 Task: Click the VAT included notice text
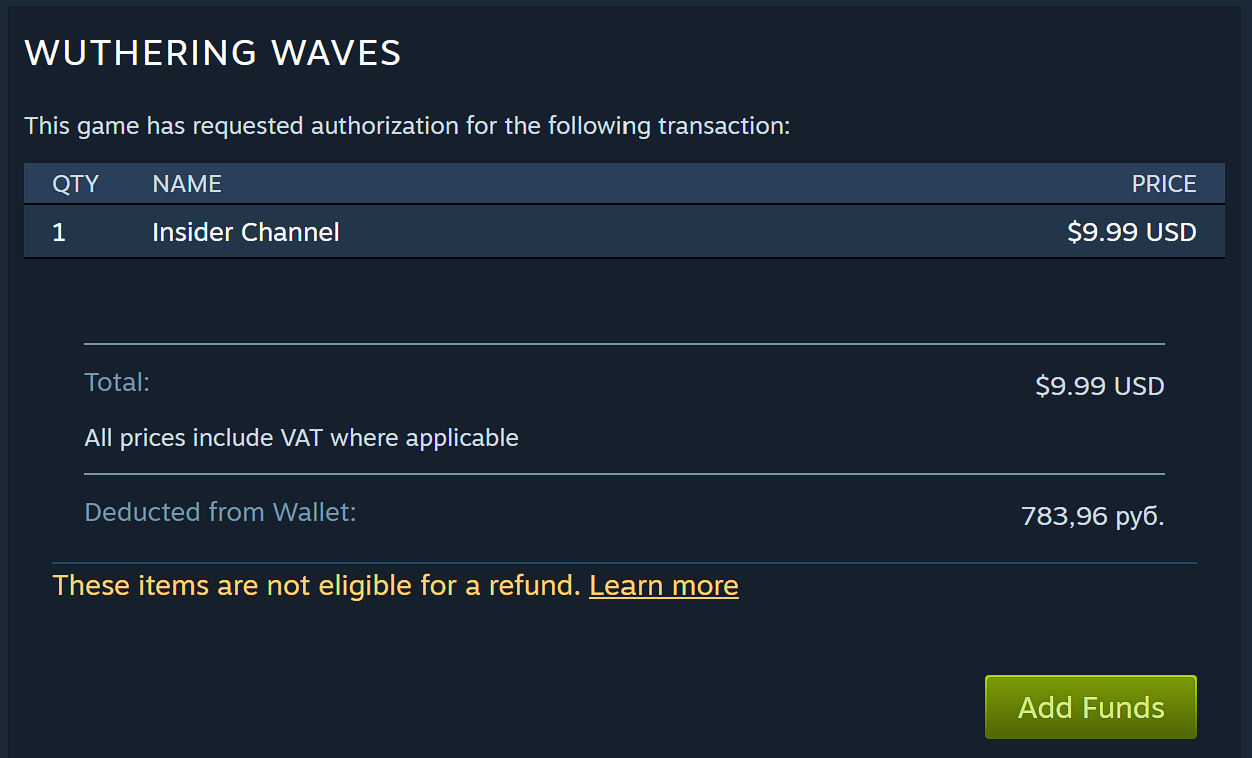pyautogui.click(x=301, y=437)
